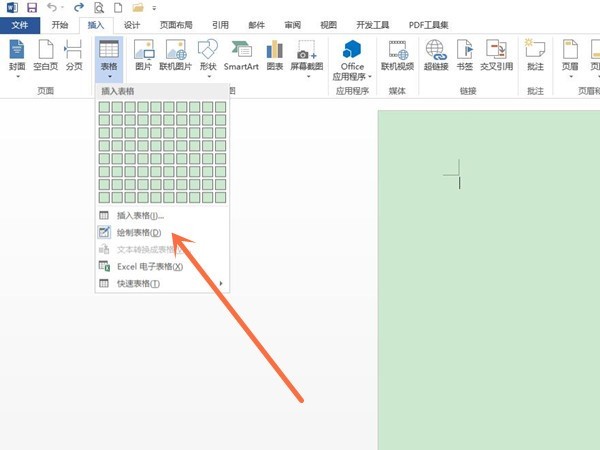
Task: Expand the 屏幕截图 dropdown arrow
Action: [308, 77]
